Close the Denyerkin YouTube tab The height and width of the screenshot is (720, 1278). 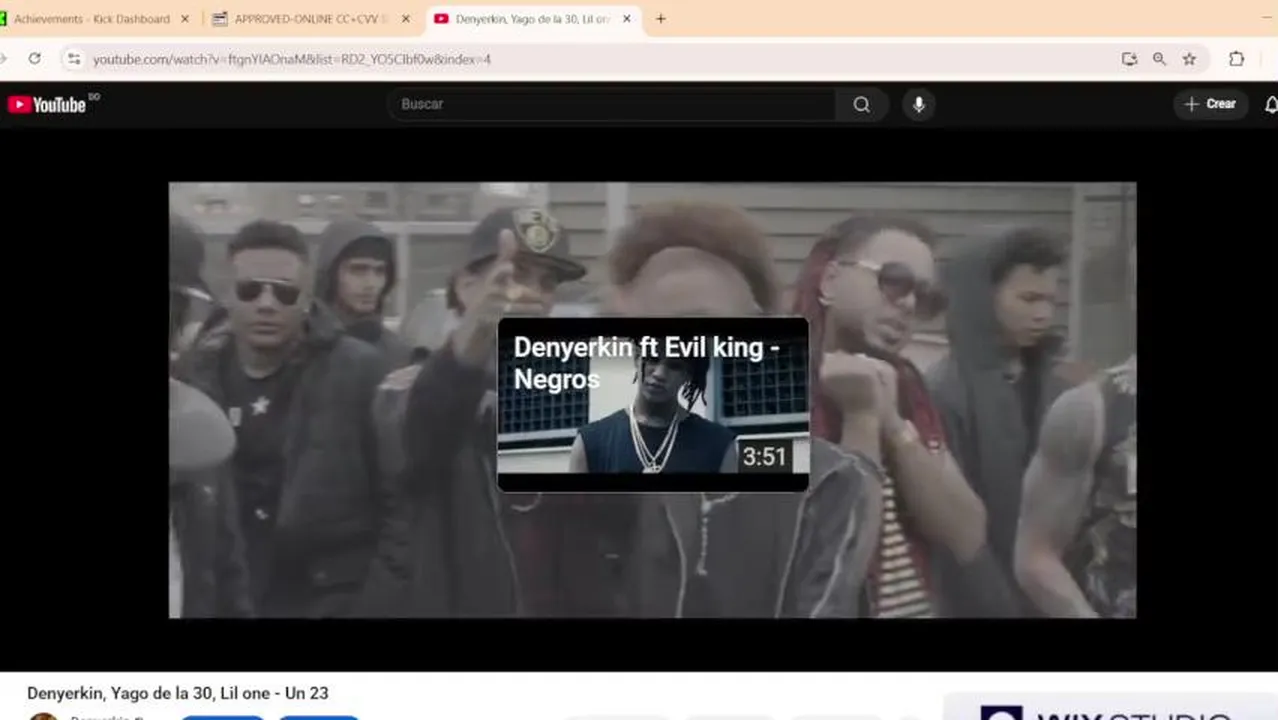click(627, 19)
